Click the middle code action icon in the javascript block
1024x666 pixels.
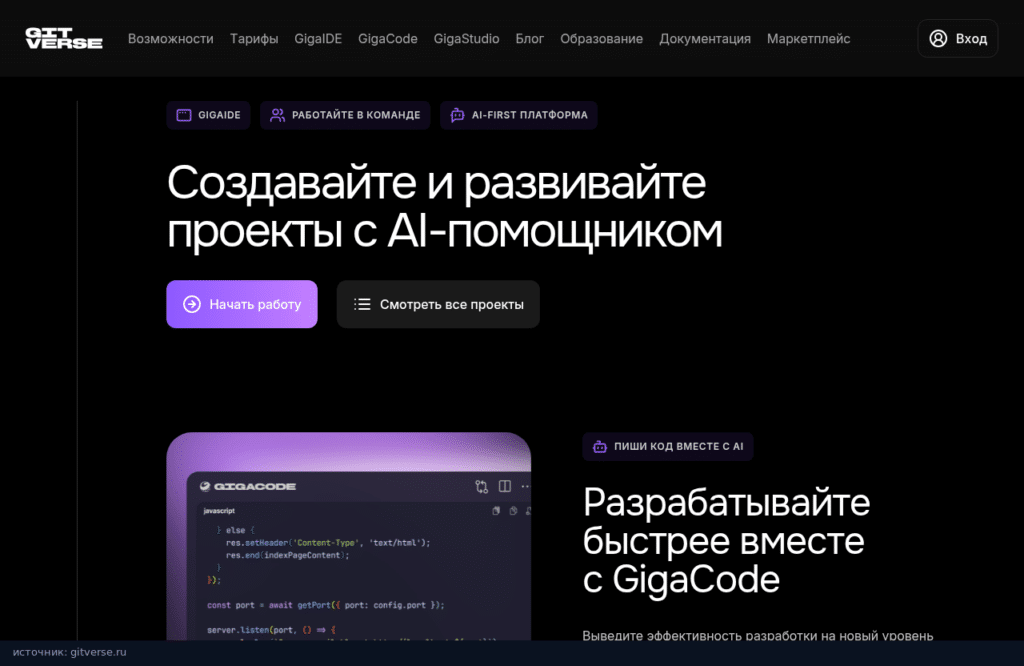pos(513,511)
